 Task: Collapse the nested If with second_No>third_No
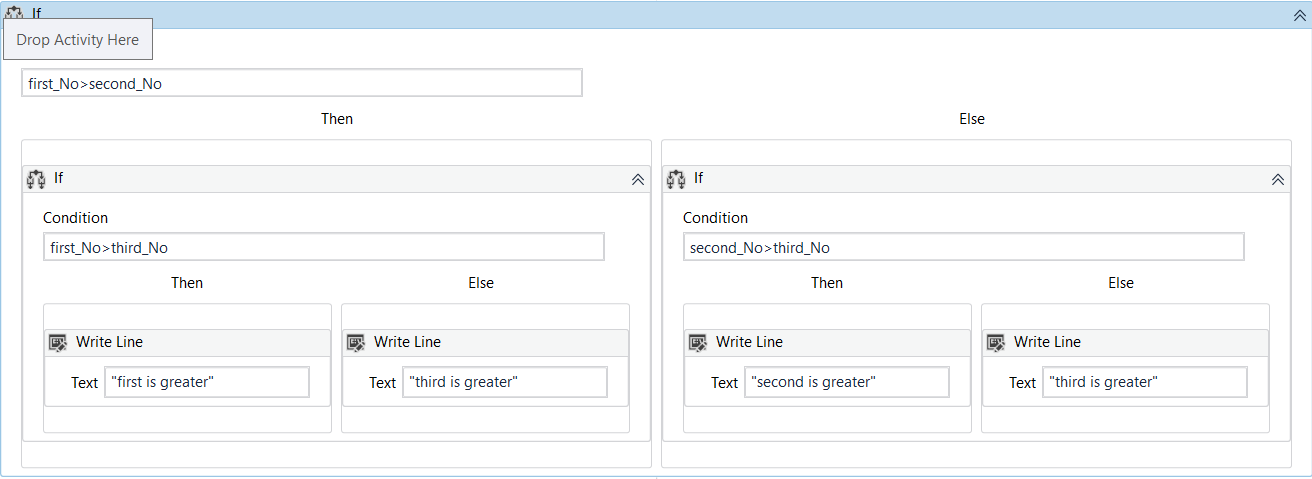pyautogui.click(x=1277, y=179)
